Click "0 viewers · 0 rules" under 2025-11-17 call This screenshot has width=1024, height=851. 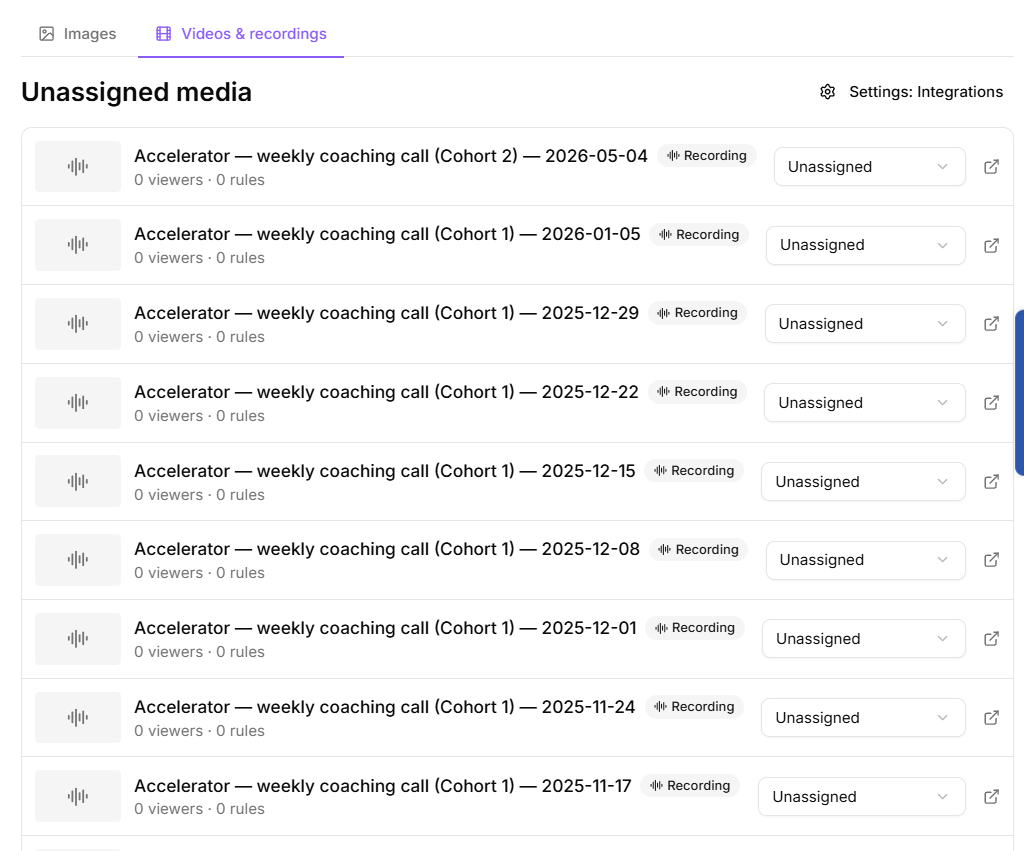tap(199, 809)
